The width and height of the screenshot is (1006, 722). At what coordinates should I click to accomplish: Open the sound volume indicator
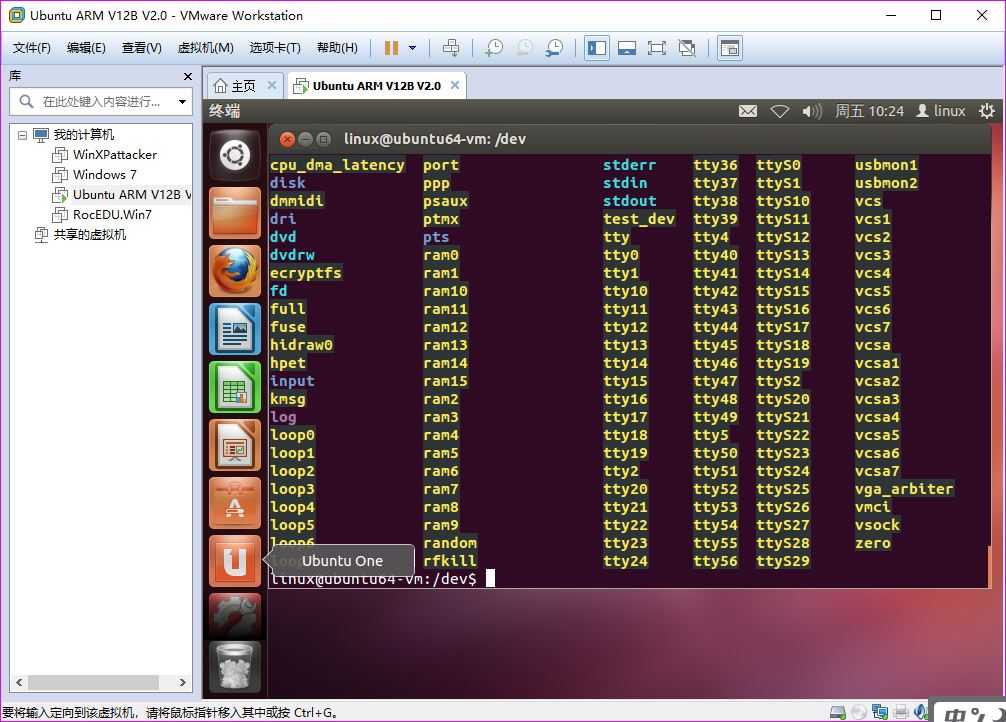click(812, 111)
